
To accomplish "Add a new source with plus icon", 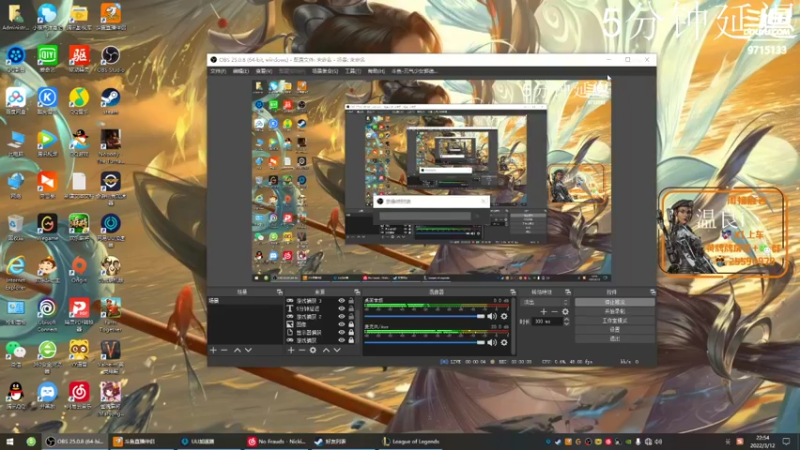I will [291, 351].
